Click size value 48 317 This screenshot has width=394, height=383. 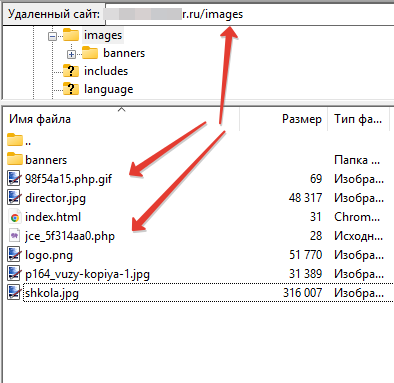click(x=305, y=198)
